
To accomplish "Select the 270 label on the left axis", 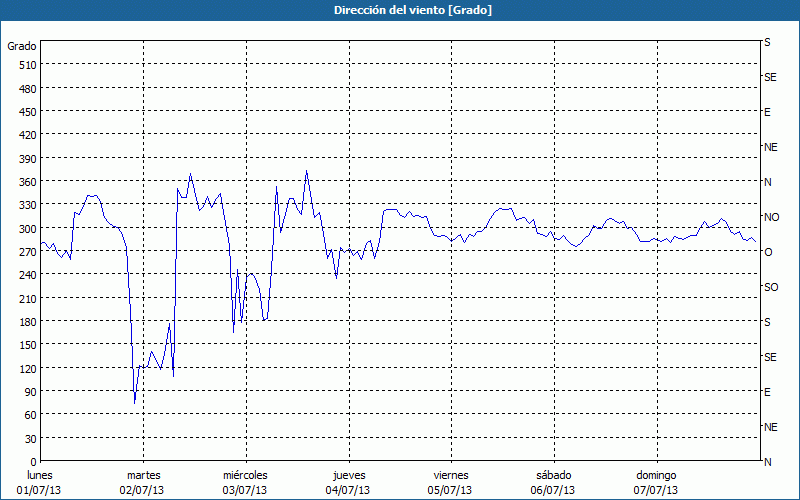I will coord(25,252).
